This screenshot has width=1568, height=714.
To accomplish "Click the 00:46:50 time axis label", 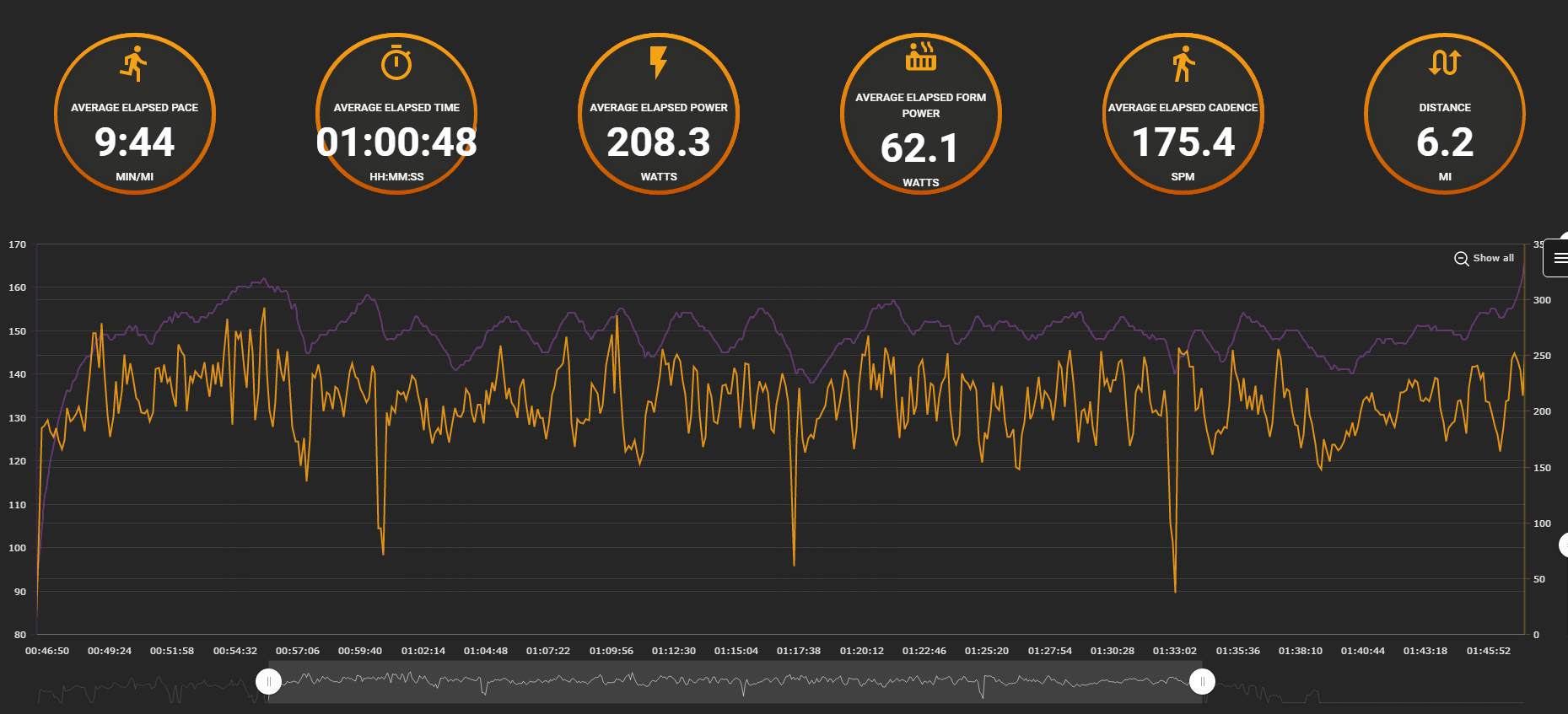I will click(x=47, y=651).
